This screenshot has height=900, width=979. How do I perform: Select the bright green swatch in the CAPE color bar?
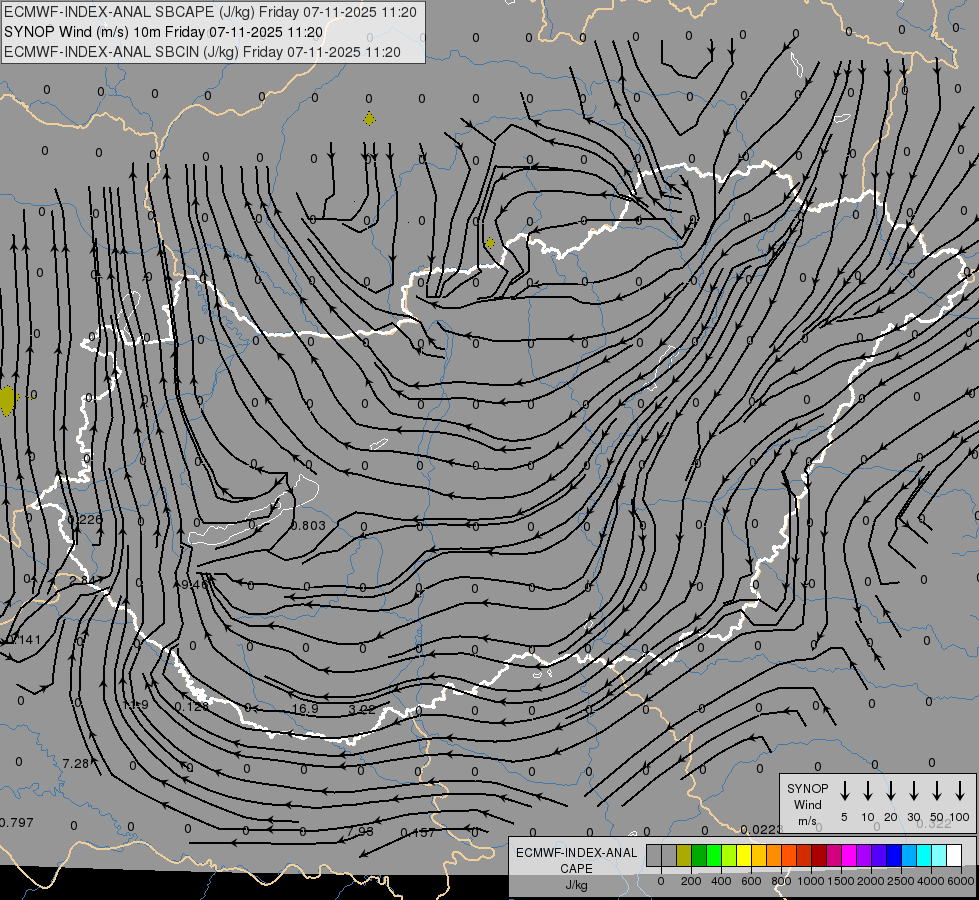[x=714, y=855]
